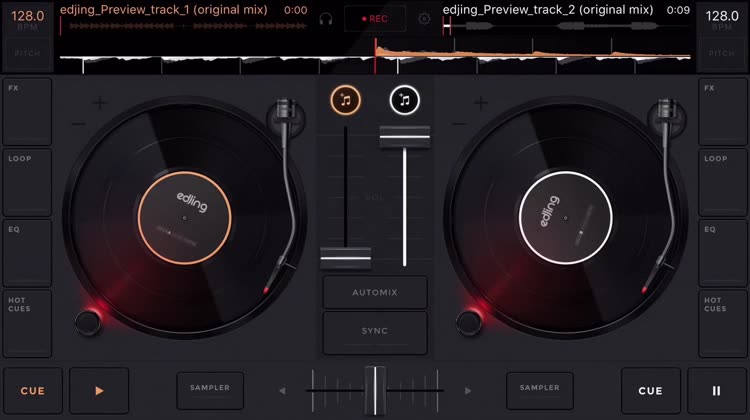Click the left track 0:00 time display
This screenshot has width=750, height=420.
[x=295, y=10]
